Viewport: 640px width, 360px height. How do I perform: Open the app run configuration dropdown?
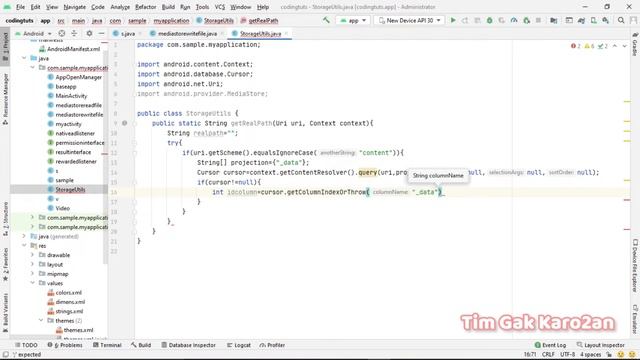(x=353, y=20)
